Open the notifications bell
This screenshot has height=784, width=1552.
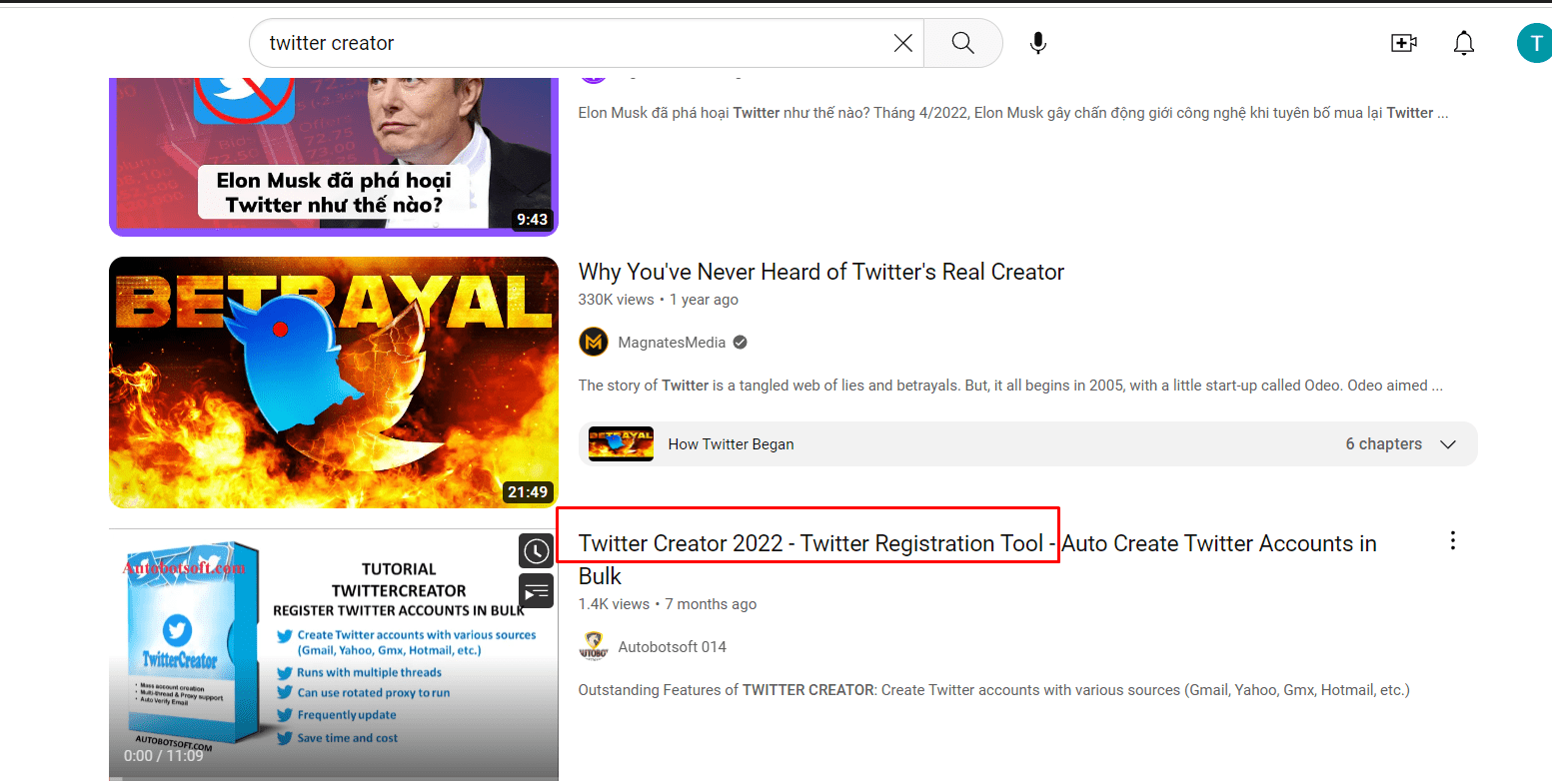pyautogui.click(x=1464, y=43)
